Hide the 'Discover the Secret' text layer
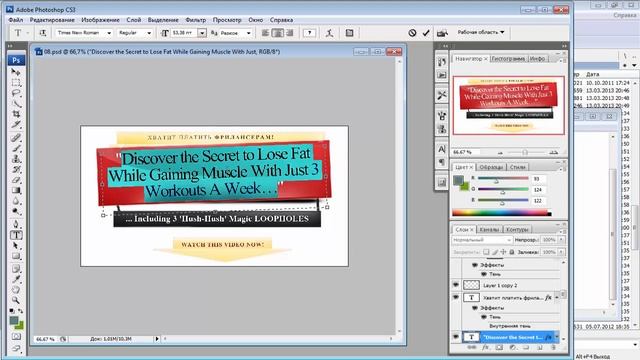 pos(456,337)
